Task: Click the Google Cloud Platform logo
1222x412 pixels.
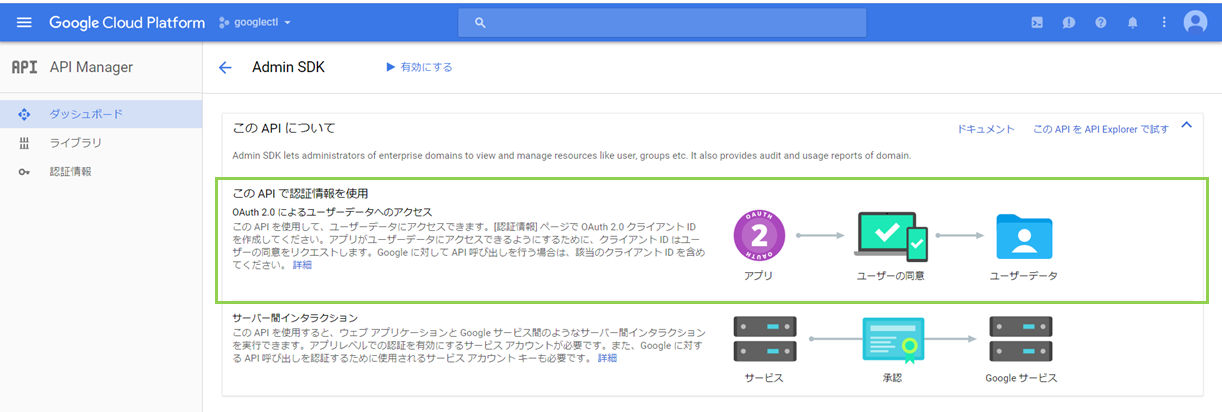Action: tap(127, 22)
